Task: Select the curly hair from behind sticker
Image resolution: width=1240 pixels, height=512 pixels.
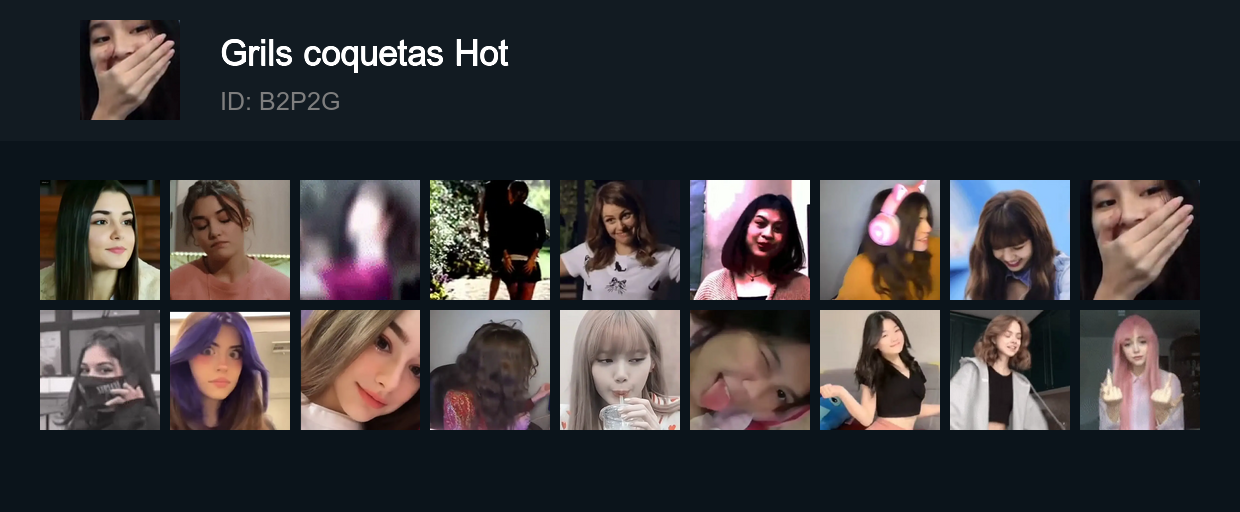Action: [490, 370]
